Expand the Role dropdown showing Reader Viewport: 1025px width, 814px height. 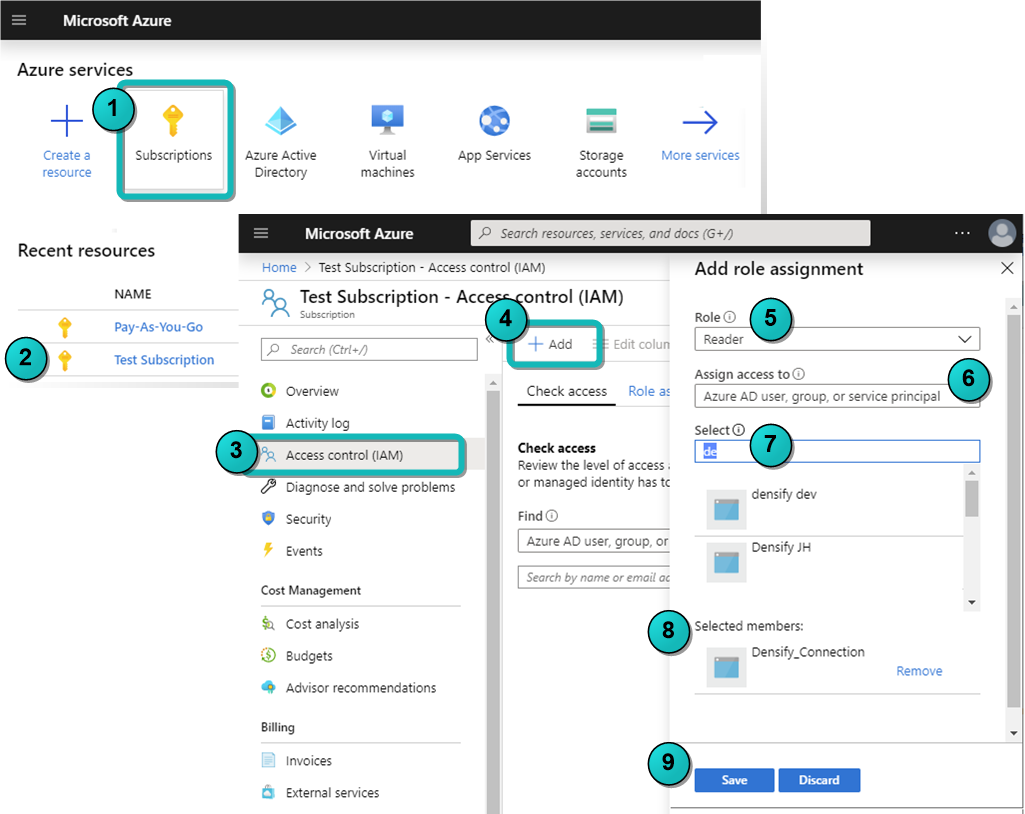pos(837,339)
